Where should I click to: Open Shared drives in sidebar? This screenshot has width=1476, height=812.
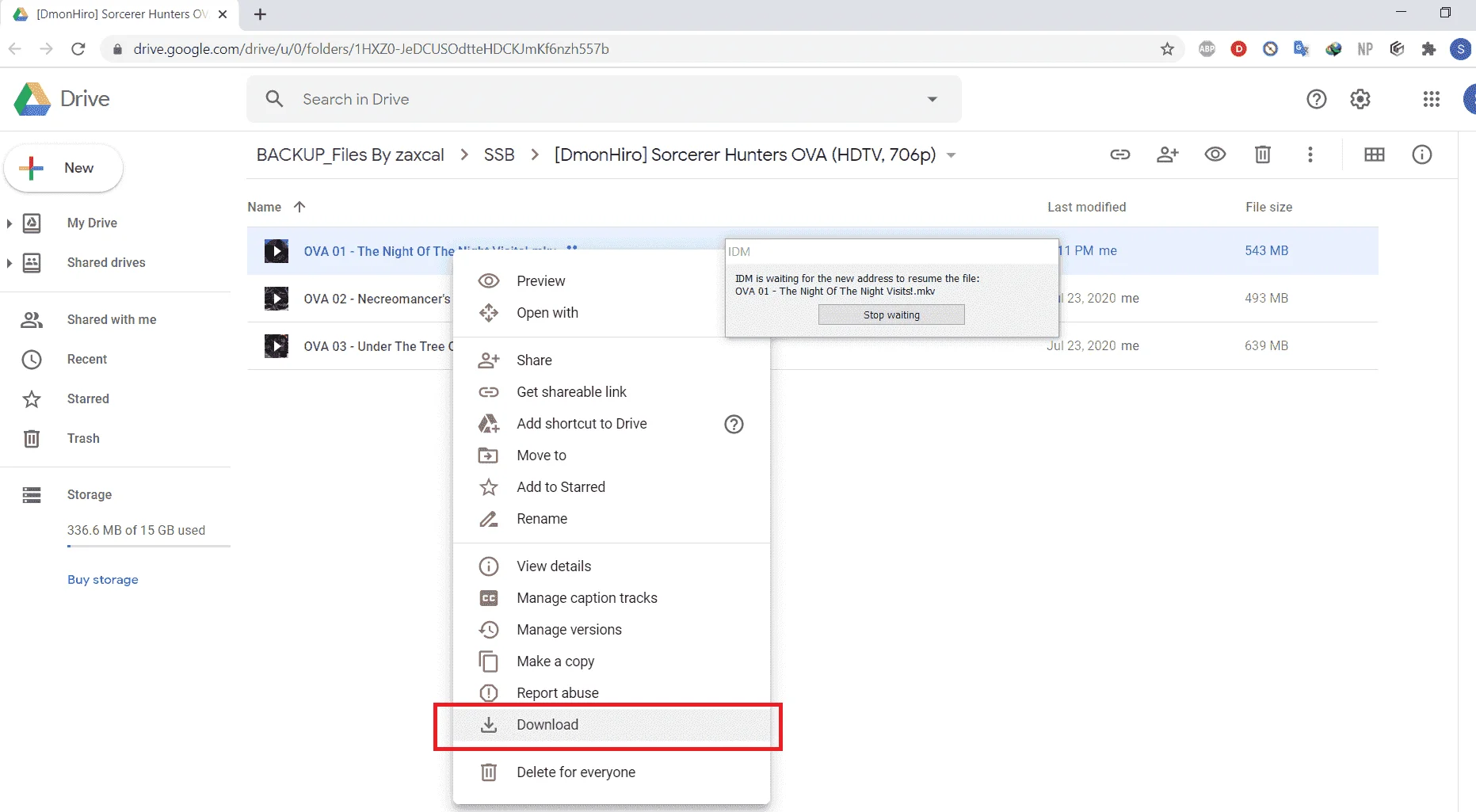point(106,263)
